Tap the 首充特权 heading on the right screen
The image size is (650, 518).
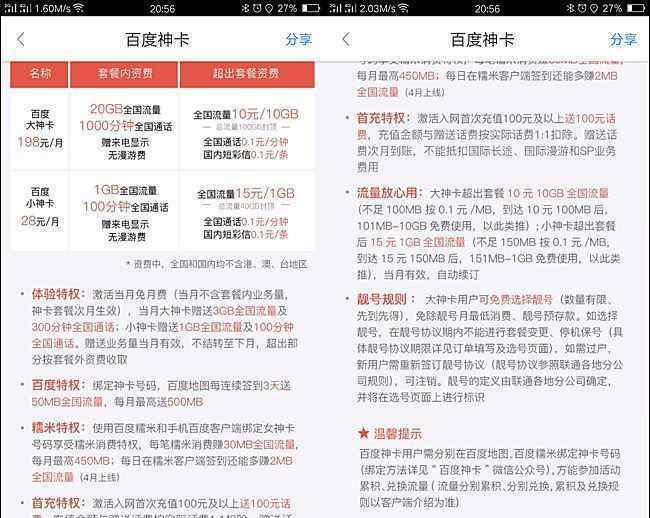click(381, 118)
